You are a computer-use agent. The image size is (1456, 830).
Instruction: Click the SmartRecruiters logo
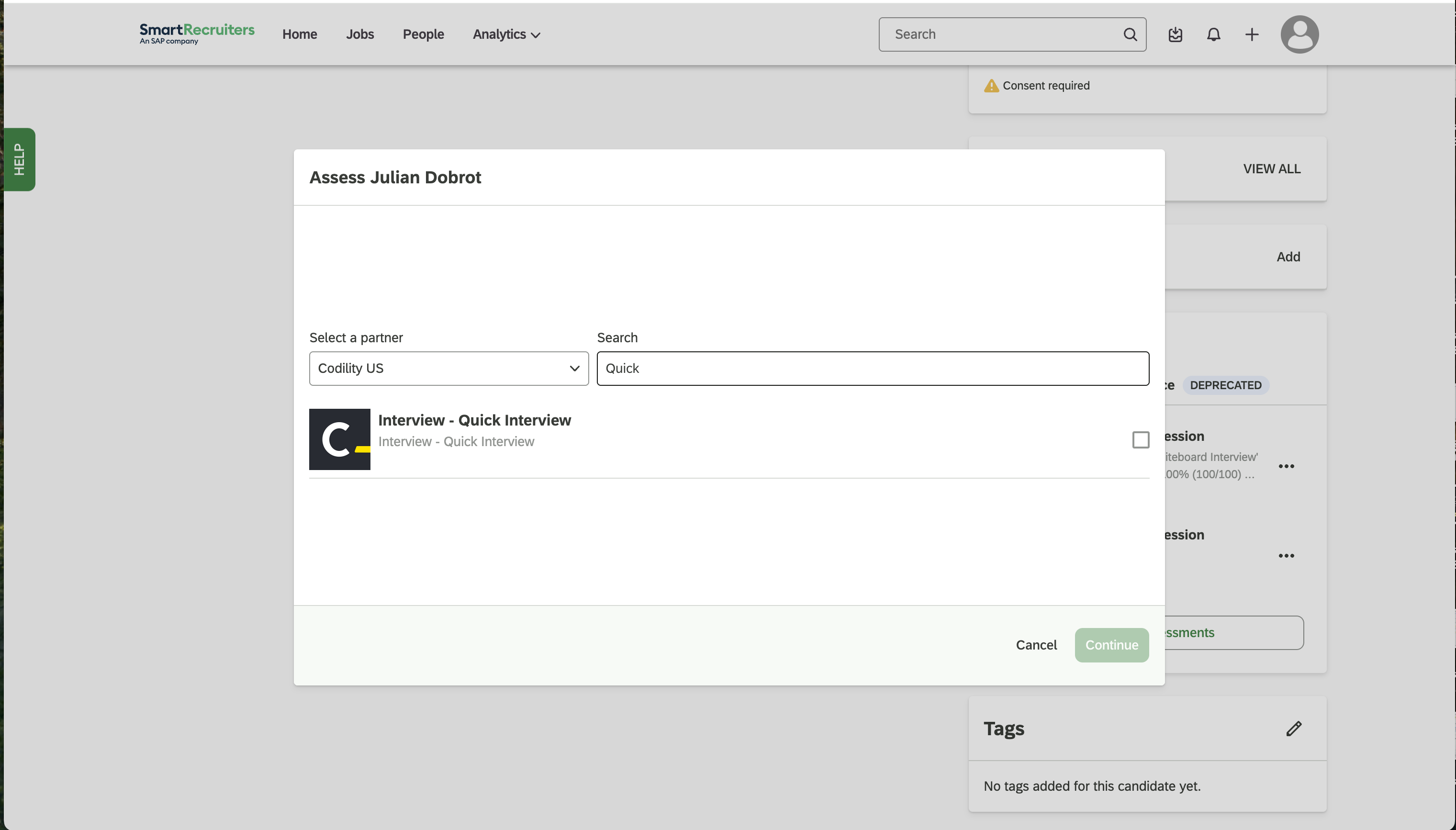(x=197, y=34)
